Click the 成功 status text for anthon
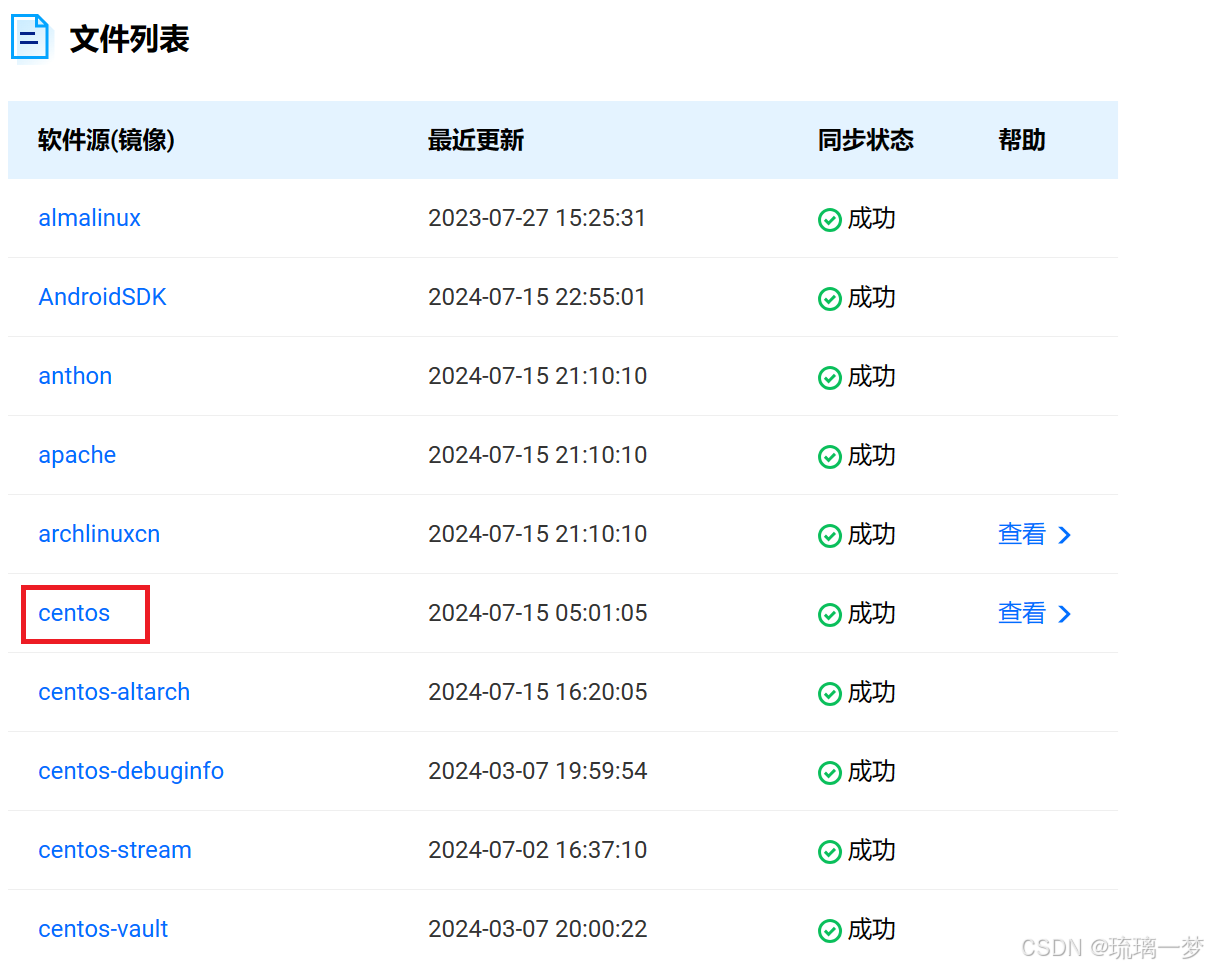Screen dimensions: 1208x967 pos(872,377)
